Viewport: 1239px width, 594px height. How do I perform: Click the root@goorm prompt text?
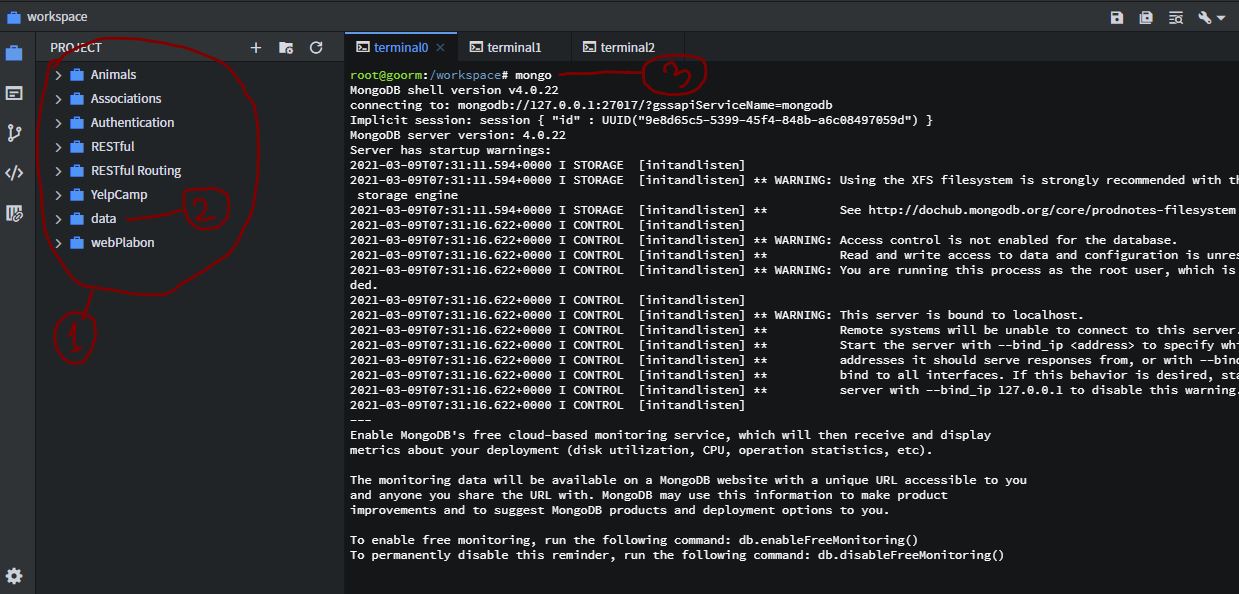coord(386,76)
